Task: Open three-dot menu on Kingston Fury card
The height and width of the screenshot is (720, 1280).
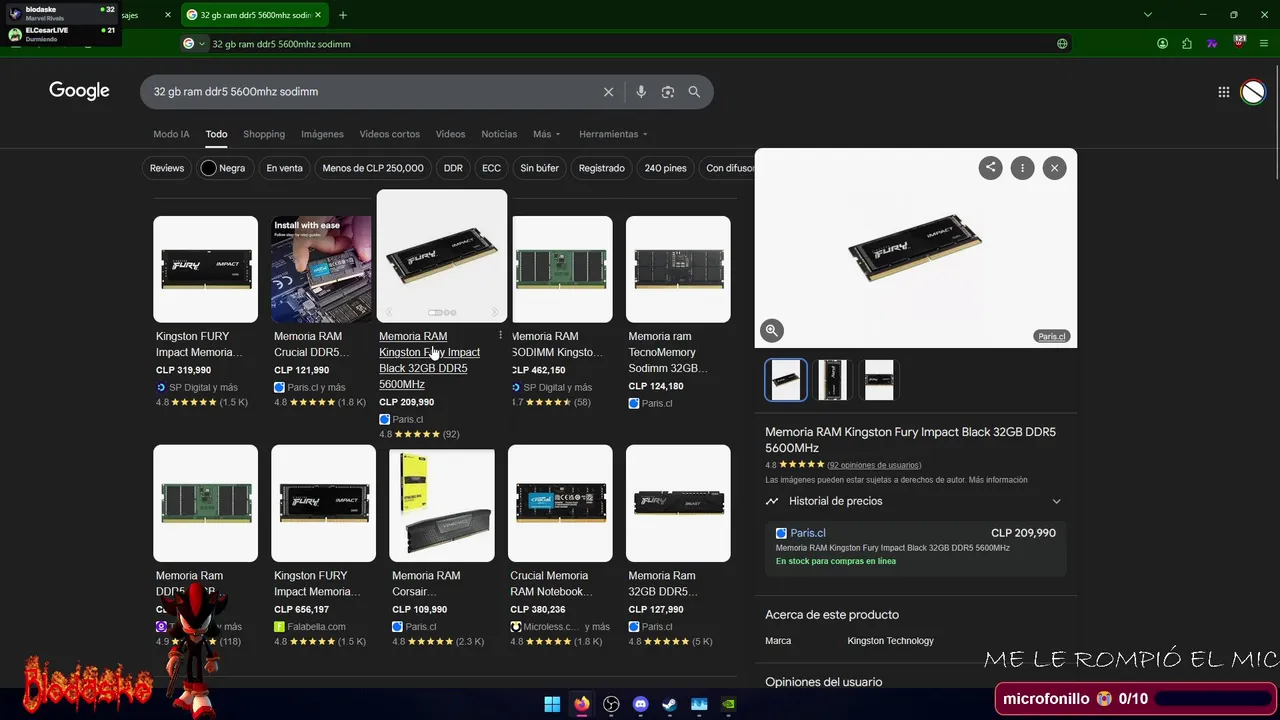Action: point(500,336)
